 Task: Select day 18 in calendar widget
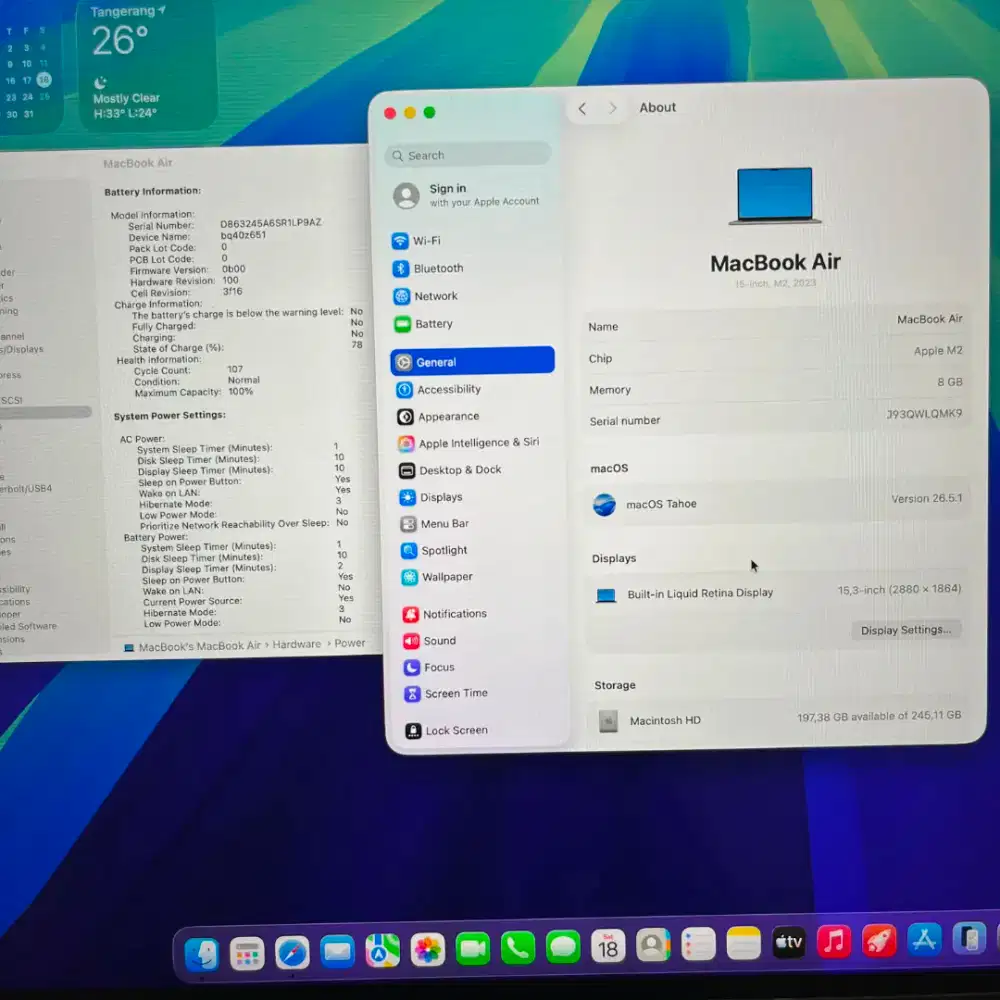[43, 80]
